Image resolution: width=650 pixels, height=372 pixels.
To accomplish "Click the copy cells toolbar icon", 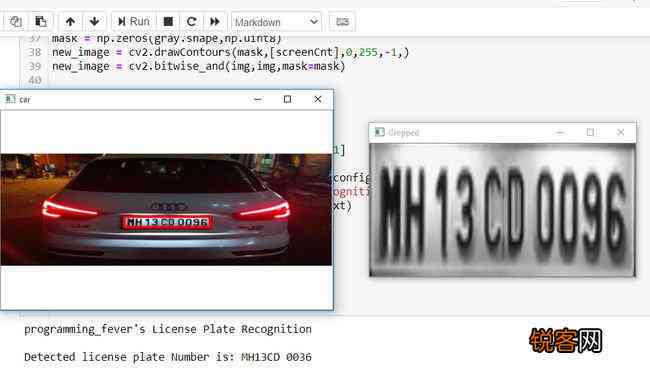I will point(16,22).
